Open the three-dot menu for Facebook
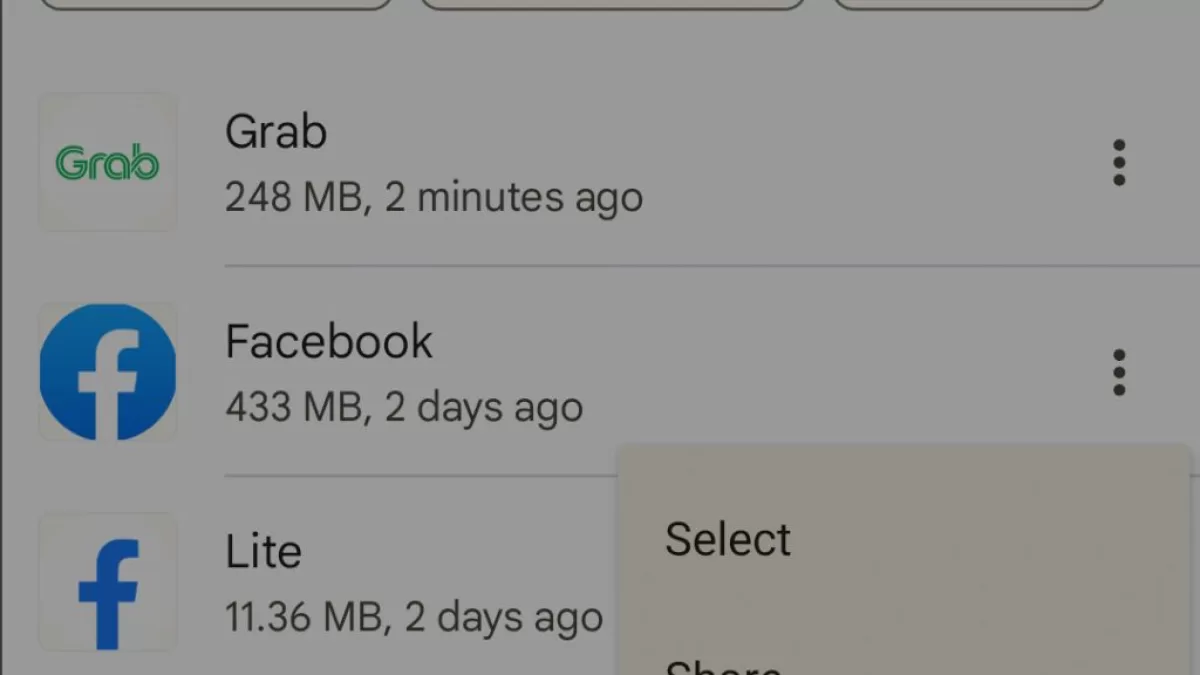 click(x=1119, y=372)
